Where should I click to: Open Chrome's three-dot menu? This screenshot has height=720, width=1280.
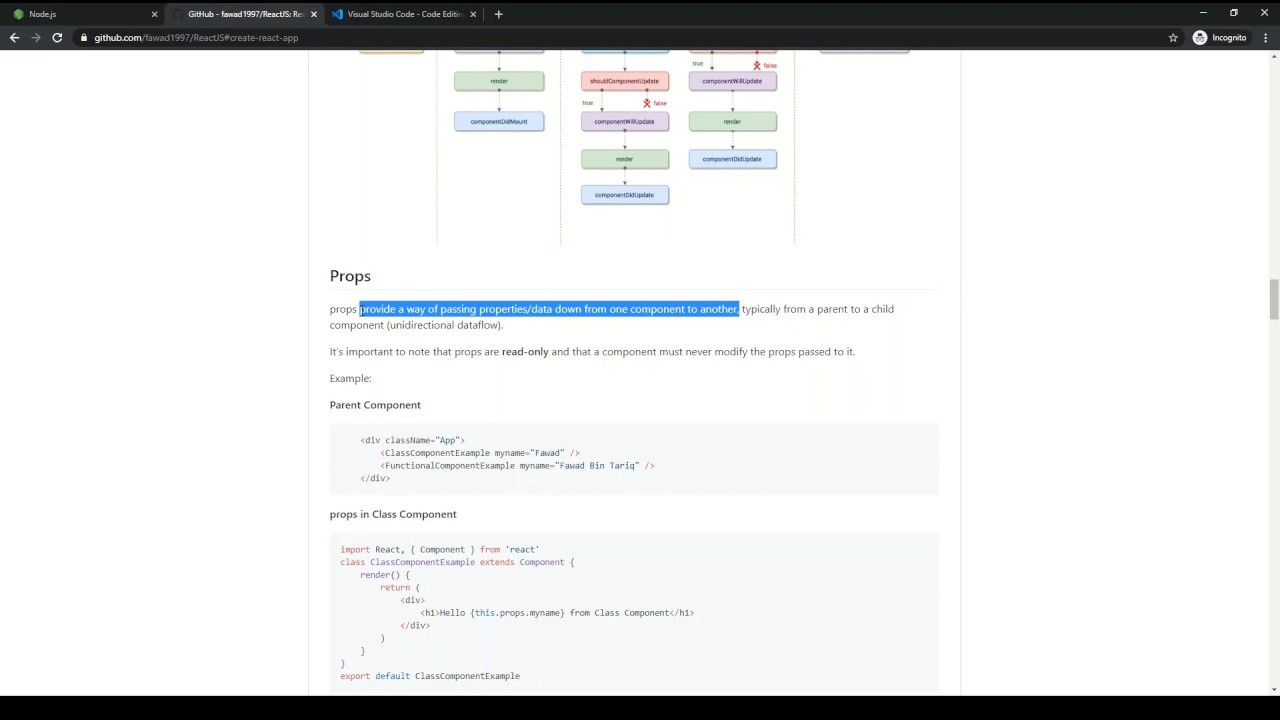(x=1265, y=38)
